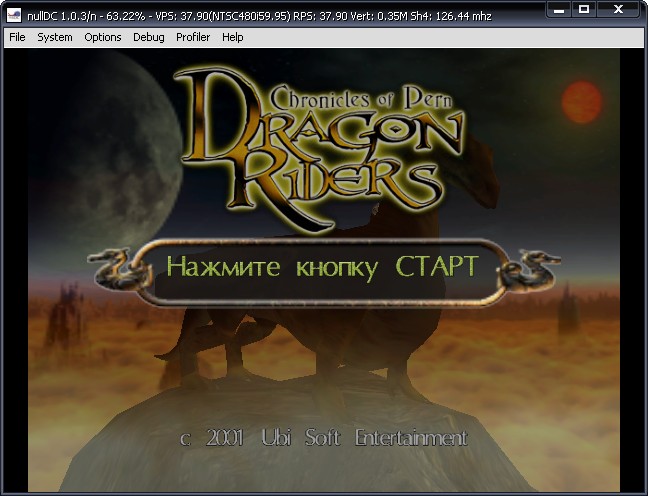
Task: Click the left dragon ornament icon
Action: click(120, 269)
